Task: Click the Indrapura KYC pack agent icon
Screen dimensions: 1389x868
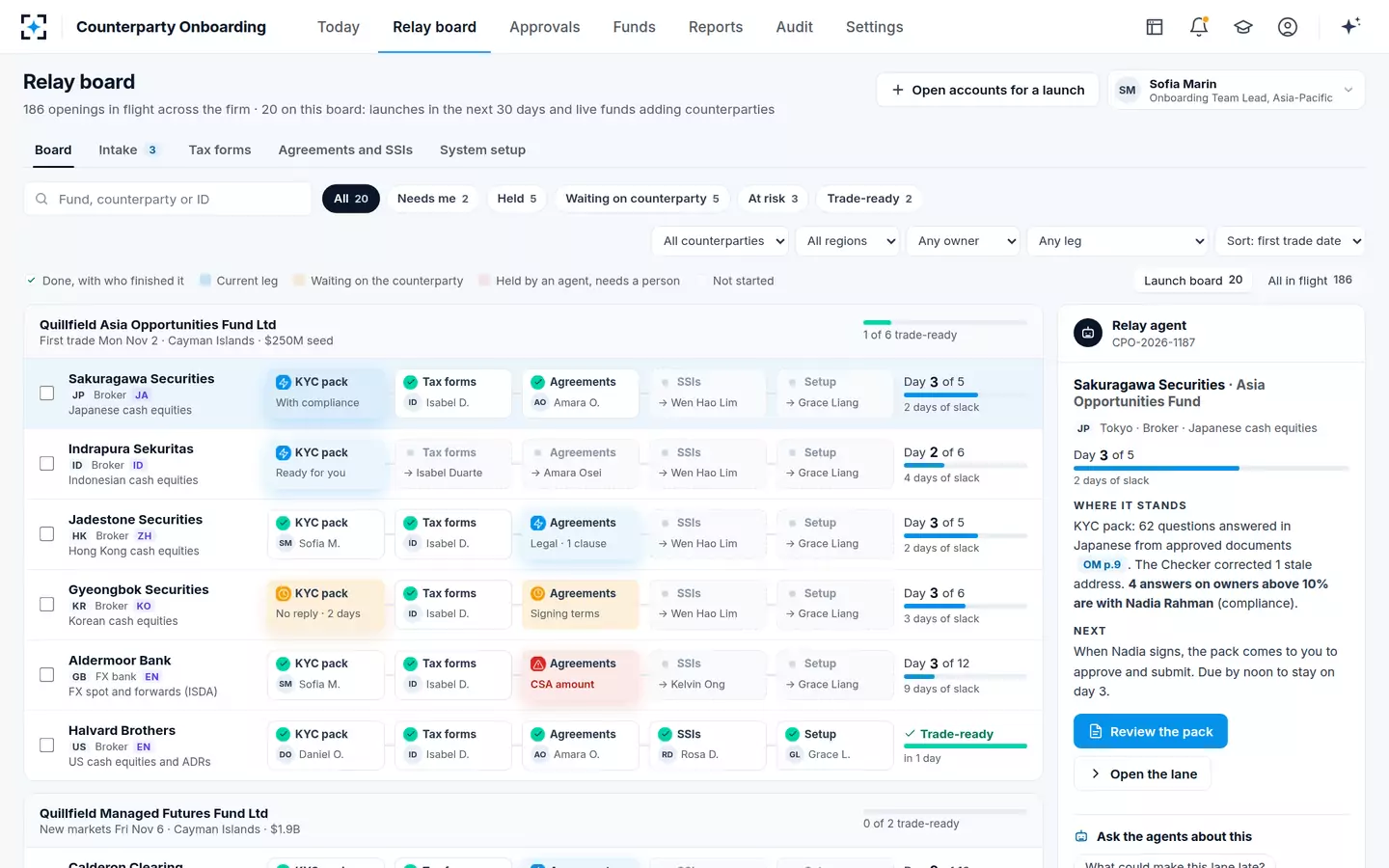Action: point(284,452)
